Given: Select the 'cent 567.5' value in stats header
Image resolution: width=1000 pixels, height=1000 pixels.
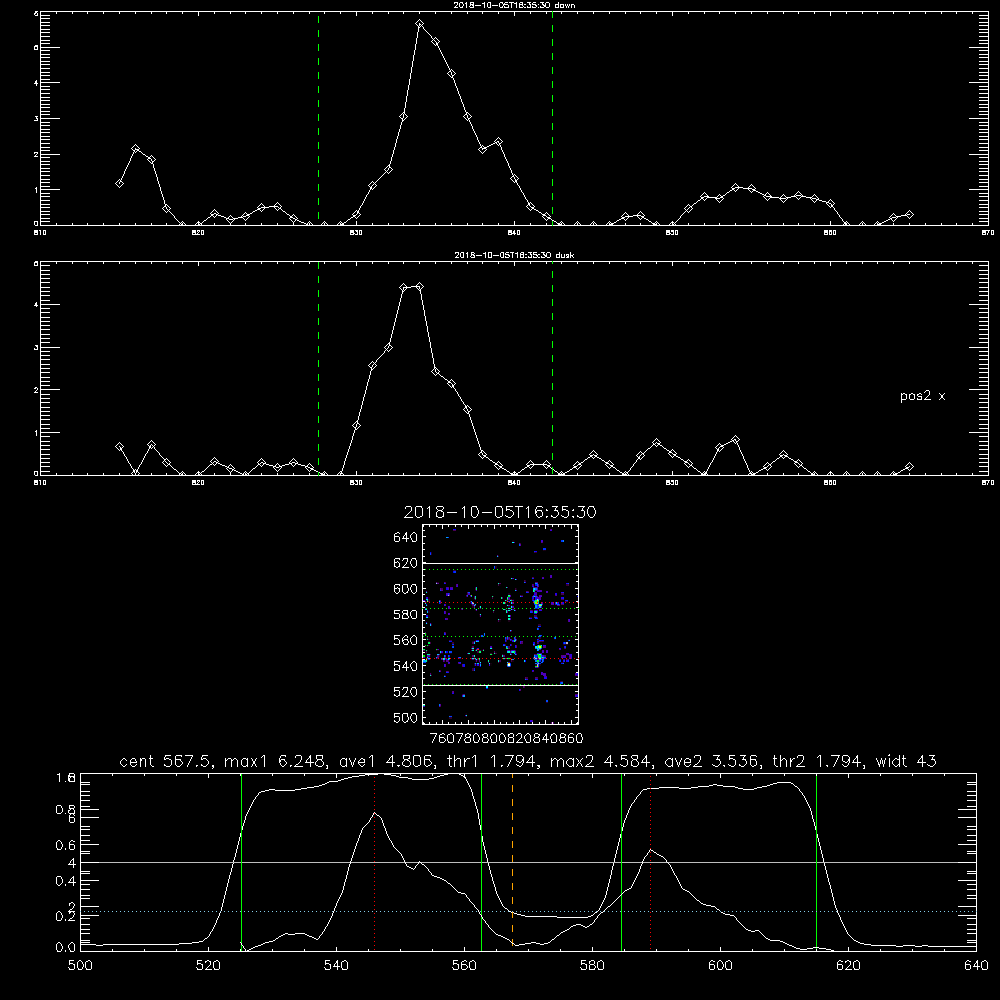Looking at the screenshot, I should pos(168,761).
